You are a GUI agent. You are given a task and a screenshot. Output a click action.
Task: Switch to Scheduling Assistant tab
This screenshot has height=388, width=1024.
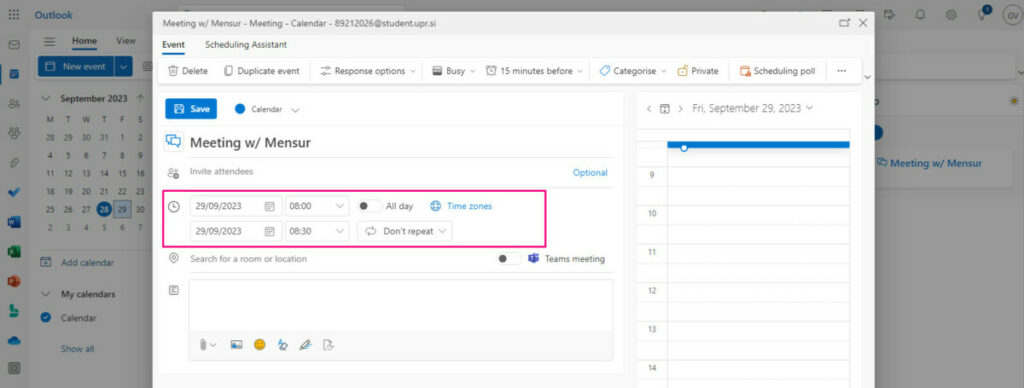tap(246, 45)
